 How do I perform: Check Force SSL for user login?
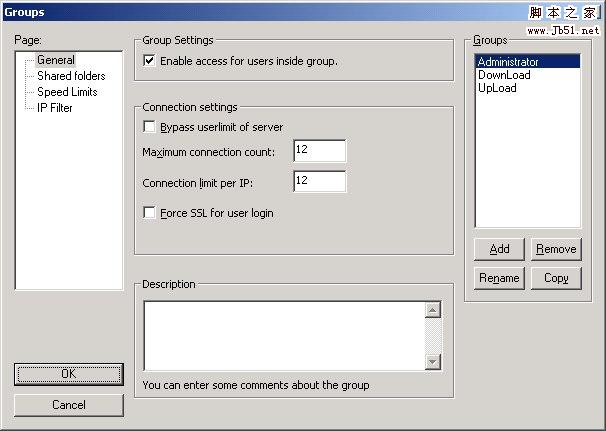(150, 213)
